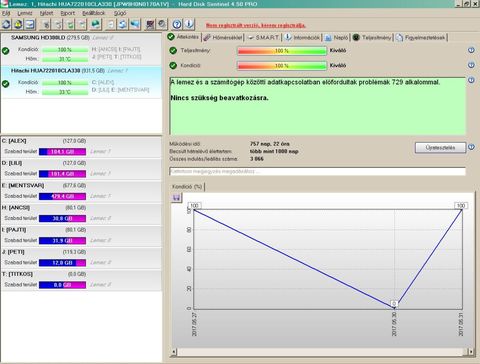Click the green globe toolbar icon
The image size is (480, 364).
[96, 24]
